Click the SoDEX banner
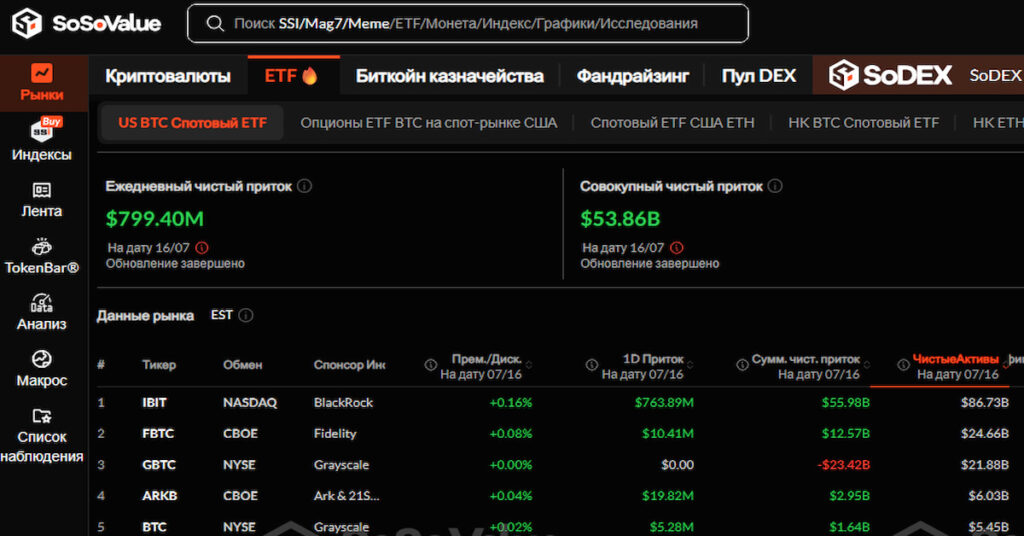Screen dimensions: 1024x536 point(918,75)
